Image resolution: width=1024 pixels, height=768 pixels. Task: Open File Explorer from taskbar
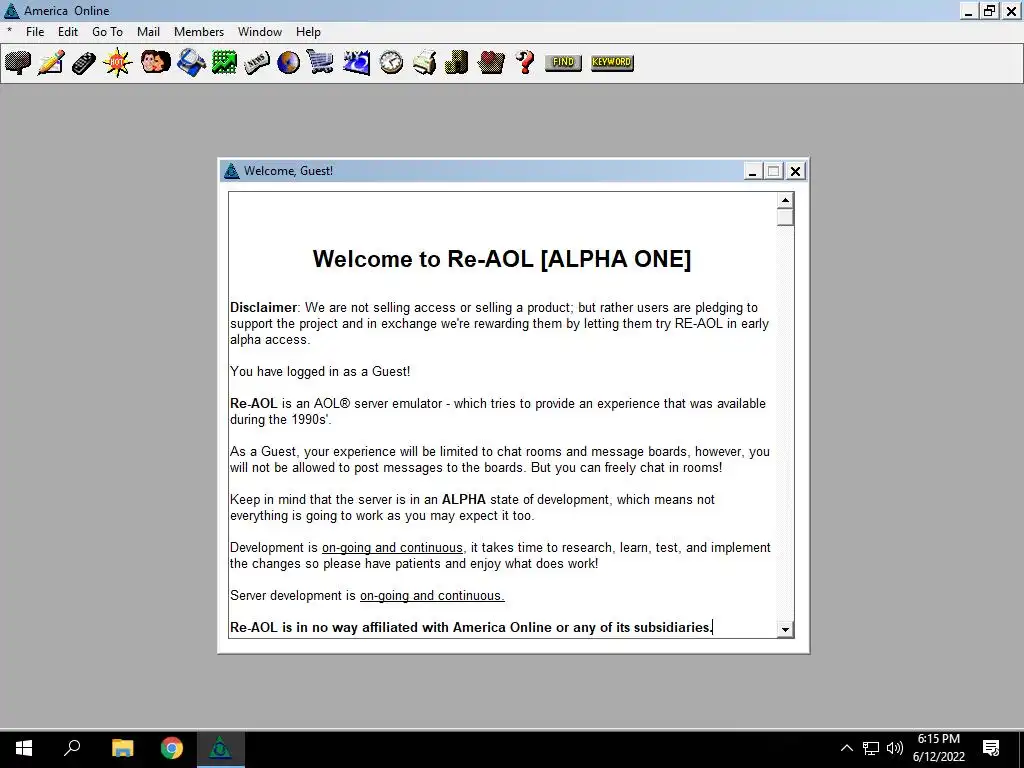pos(122,748)
